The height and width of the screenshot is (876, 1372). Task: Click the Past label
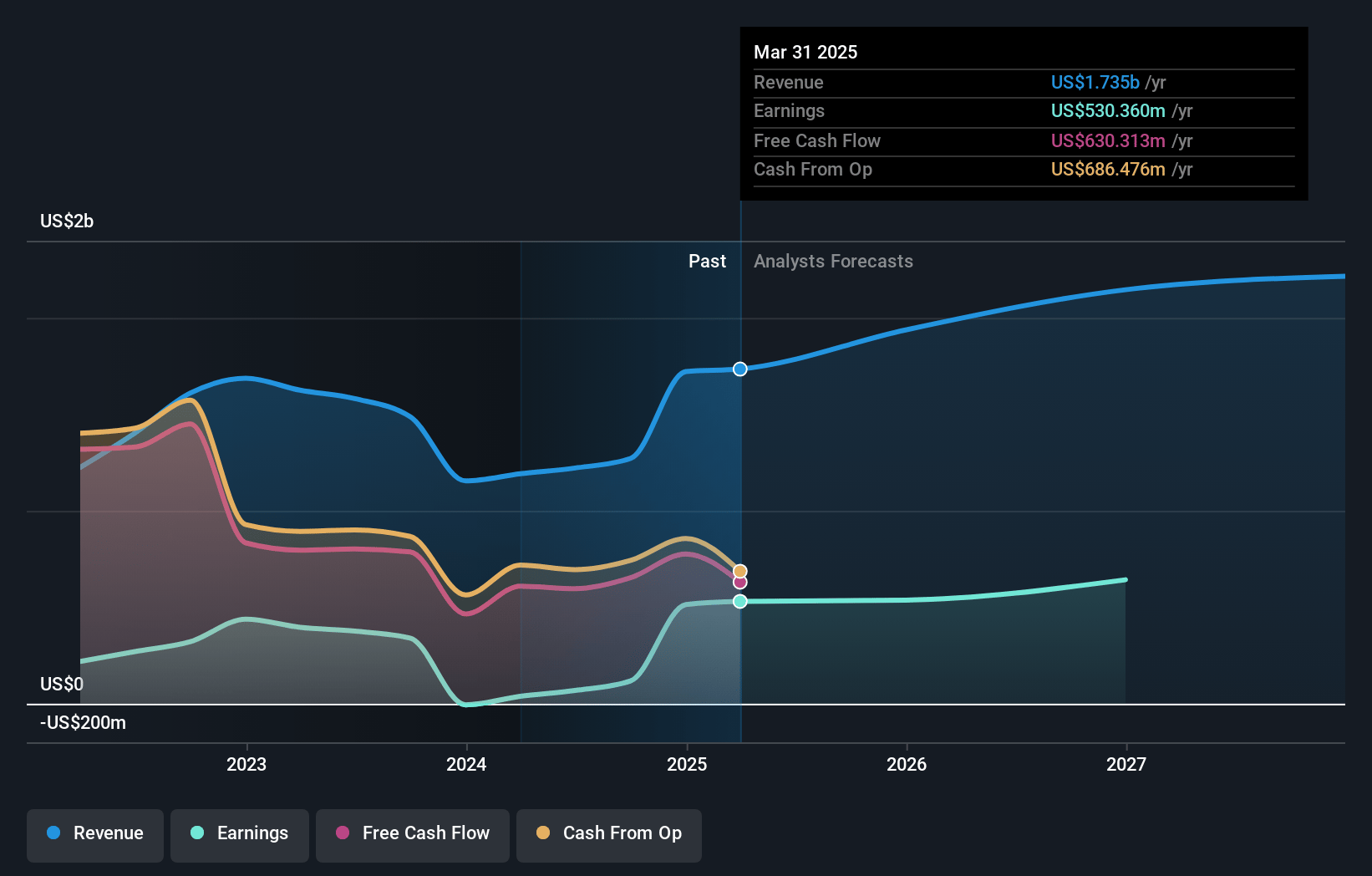click(707, 261)
